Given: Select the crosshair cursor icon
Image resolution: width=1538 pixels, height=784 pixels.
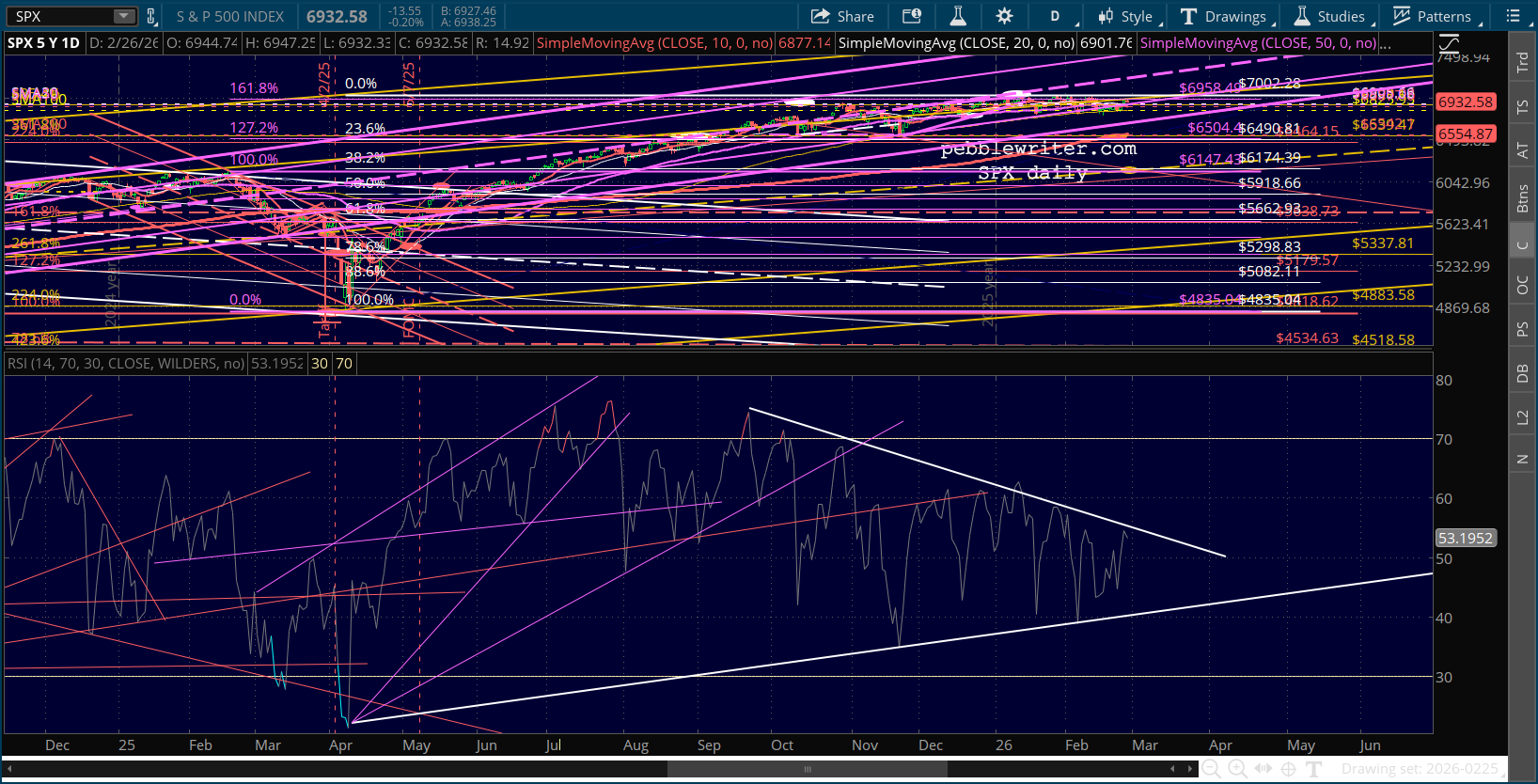Looking at the screenshot, I should pos(1289,769).
